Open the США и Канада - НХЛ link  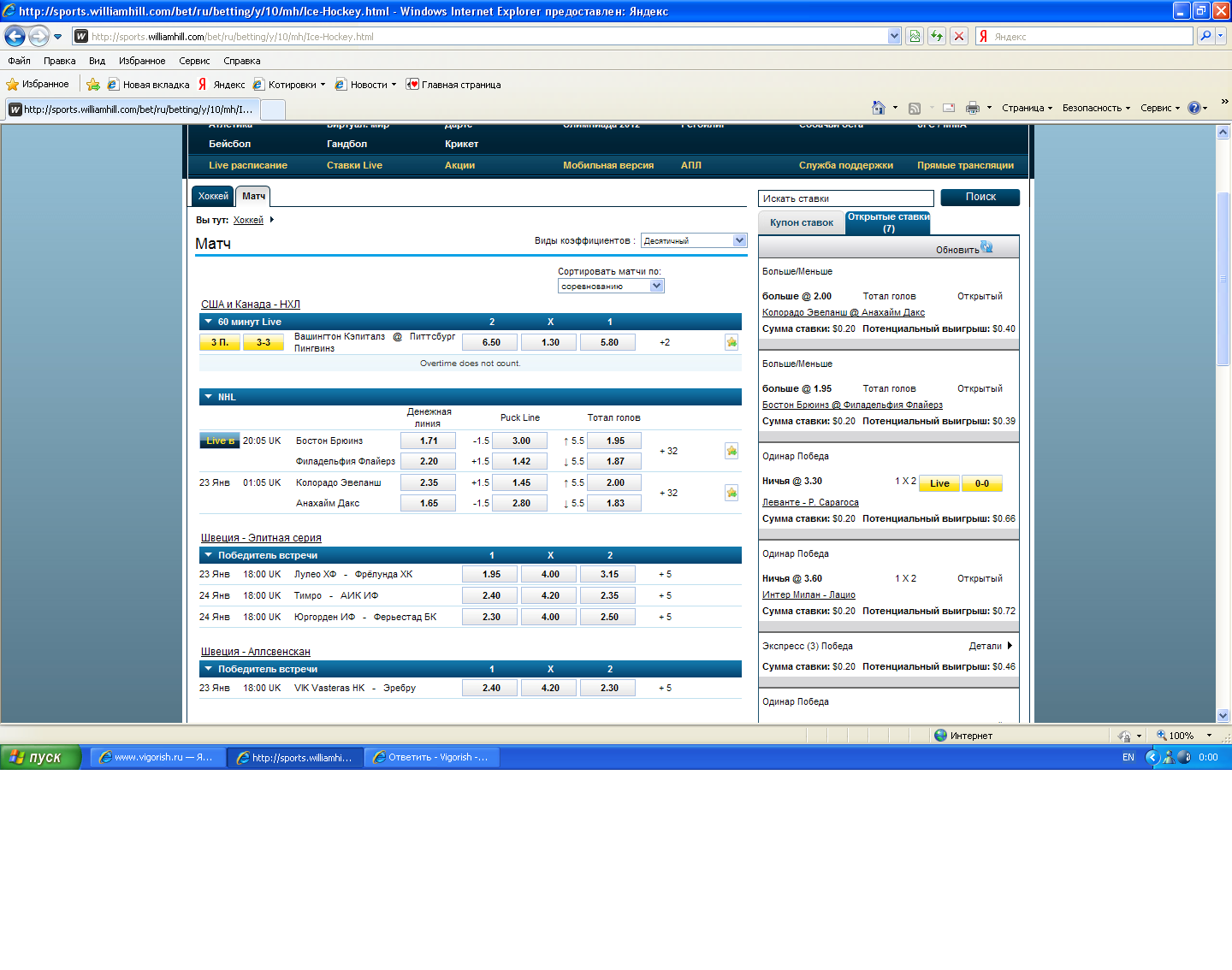(x=251, y=305)
